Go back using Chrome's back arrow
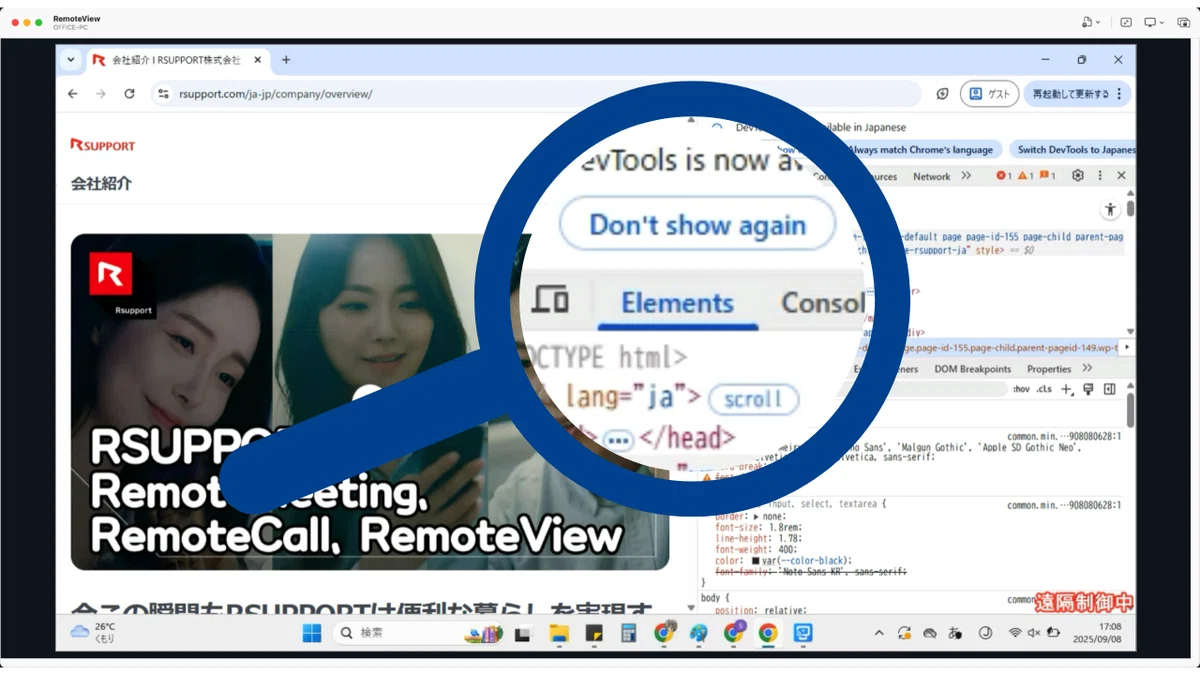Image resolution: width=1200 pixels, height=675 pixels. pos(72,94)
